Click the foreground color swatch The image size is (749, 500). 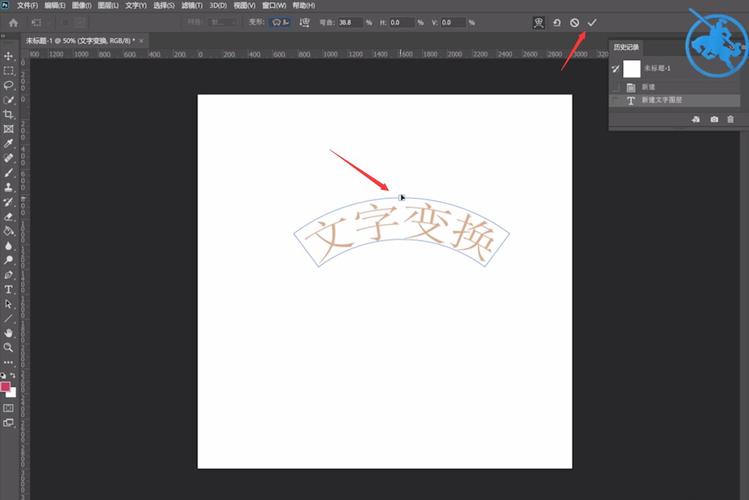(5, 386)
